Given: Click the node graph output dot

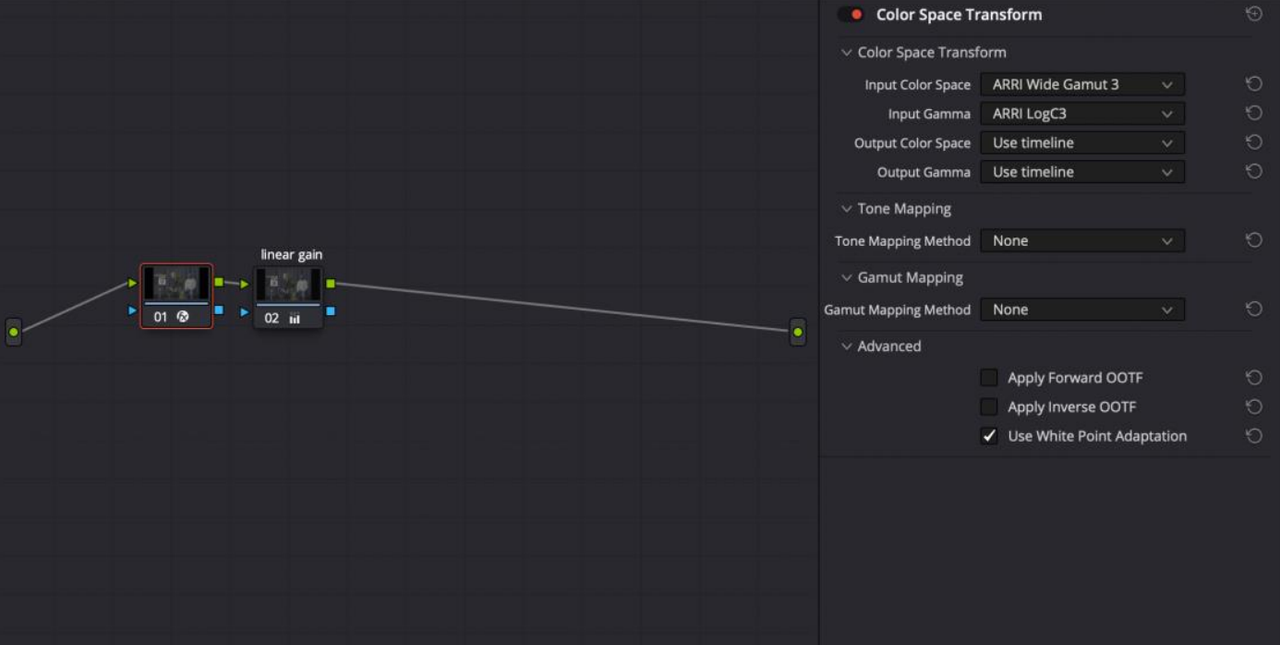Looking at the screenshot, I should (797, 332).
